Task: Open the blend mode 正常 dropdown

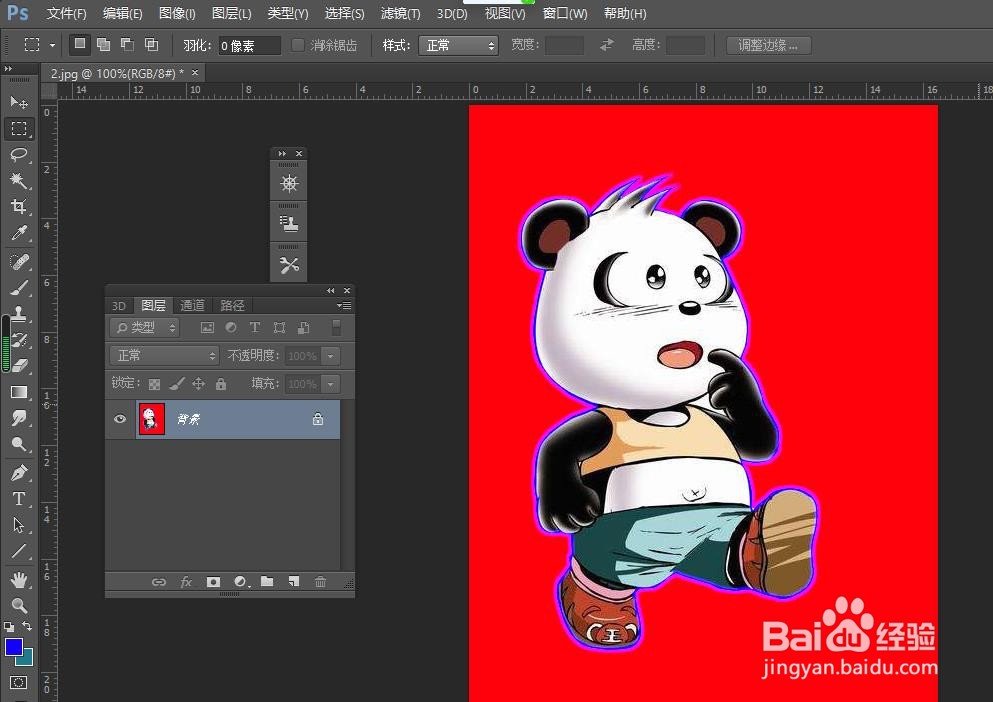Action: [165, 355]
